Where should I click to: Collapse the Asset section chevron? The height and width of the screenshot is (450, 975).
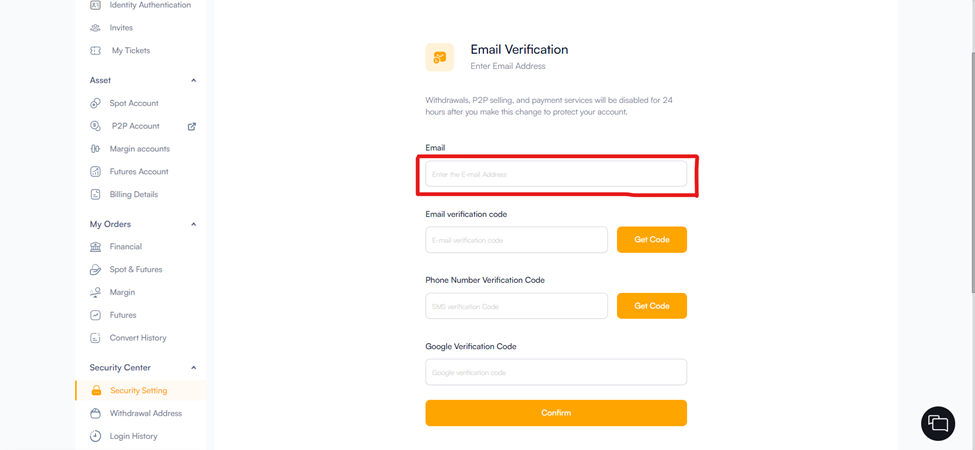coord(194,80)
